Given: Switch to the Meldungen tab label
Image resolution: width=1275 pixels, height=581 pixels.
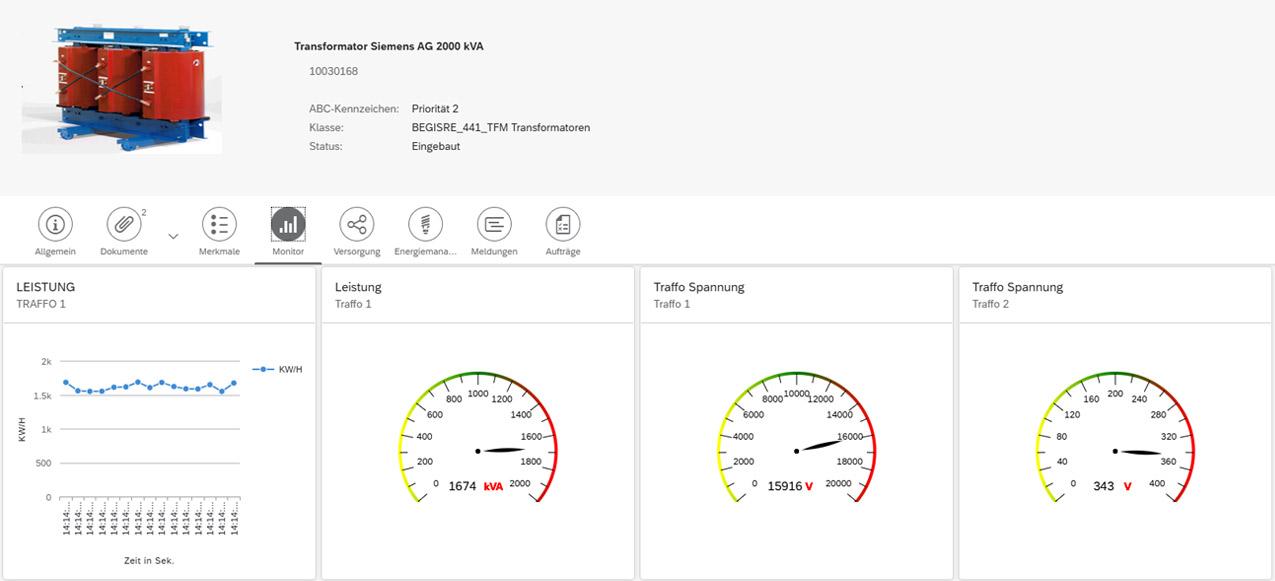Looking at the screenshot, I should coord(494,252).
